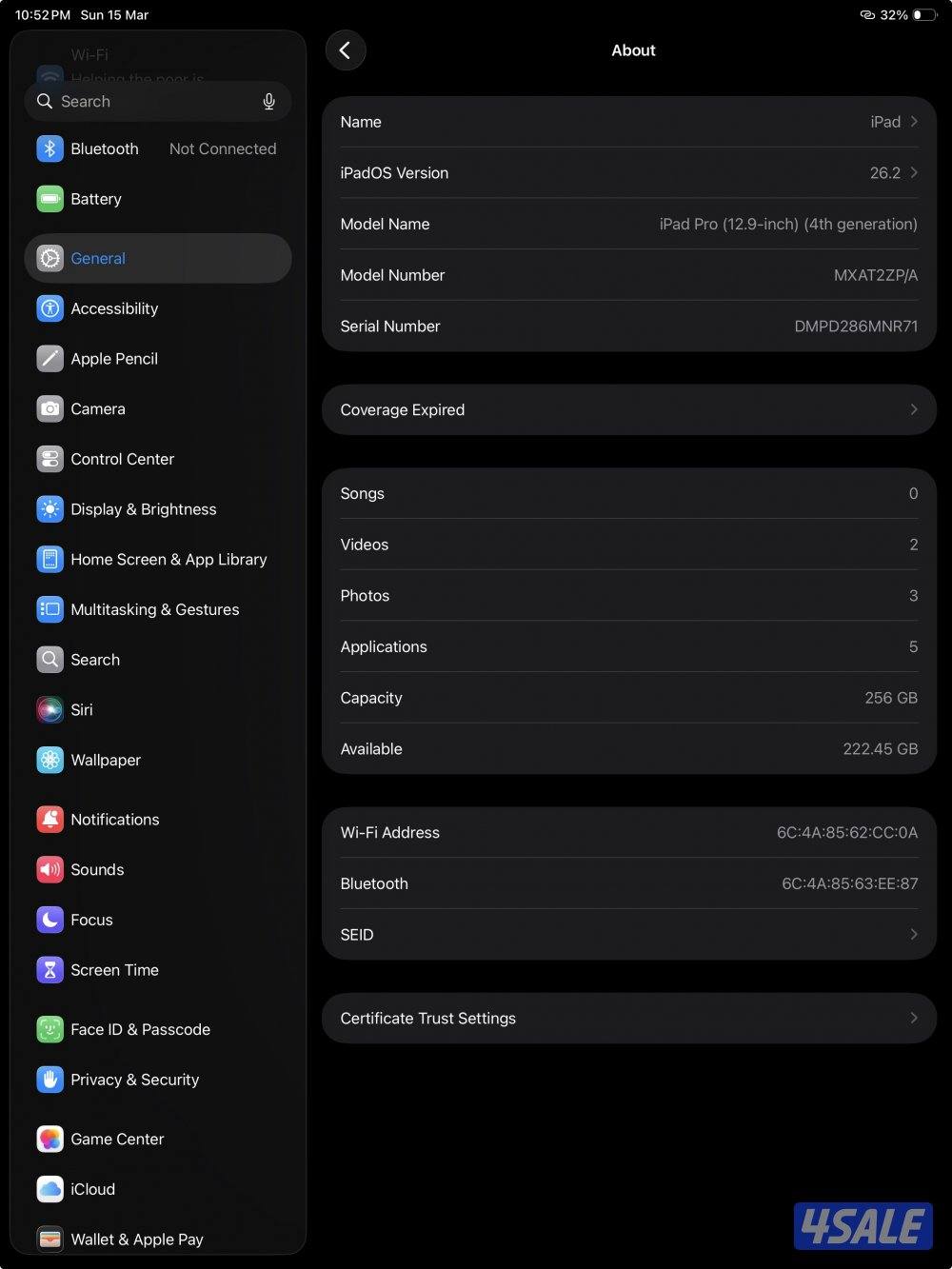Tap the device Name row
This screenshot has width=952, height=1269.
(x=628, y=122)
